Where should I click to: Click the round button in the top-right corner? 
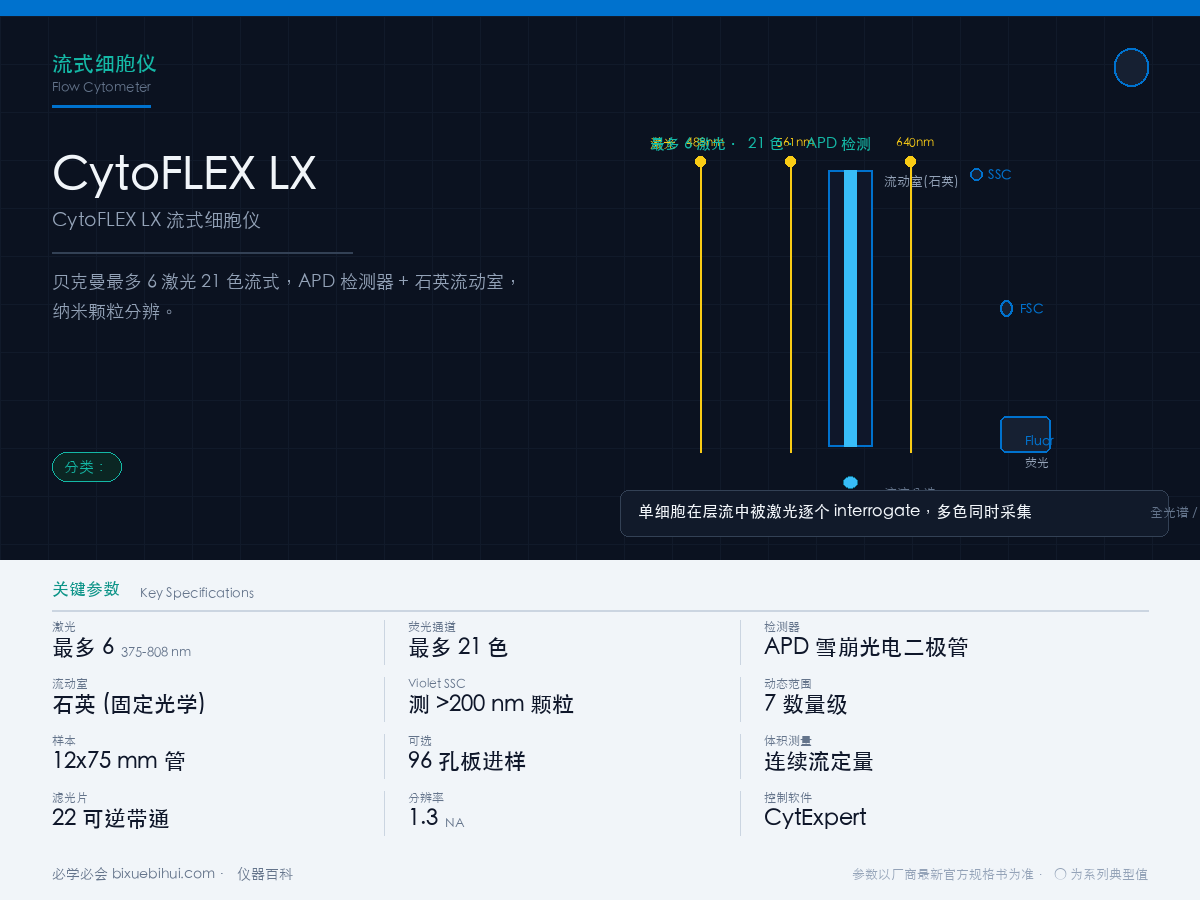(1131, 68)
